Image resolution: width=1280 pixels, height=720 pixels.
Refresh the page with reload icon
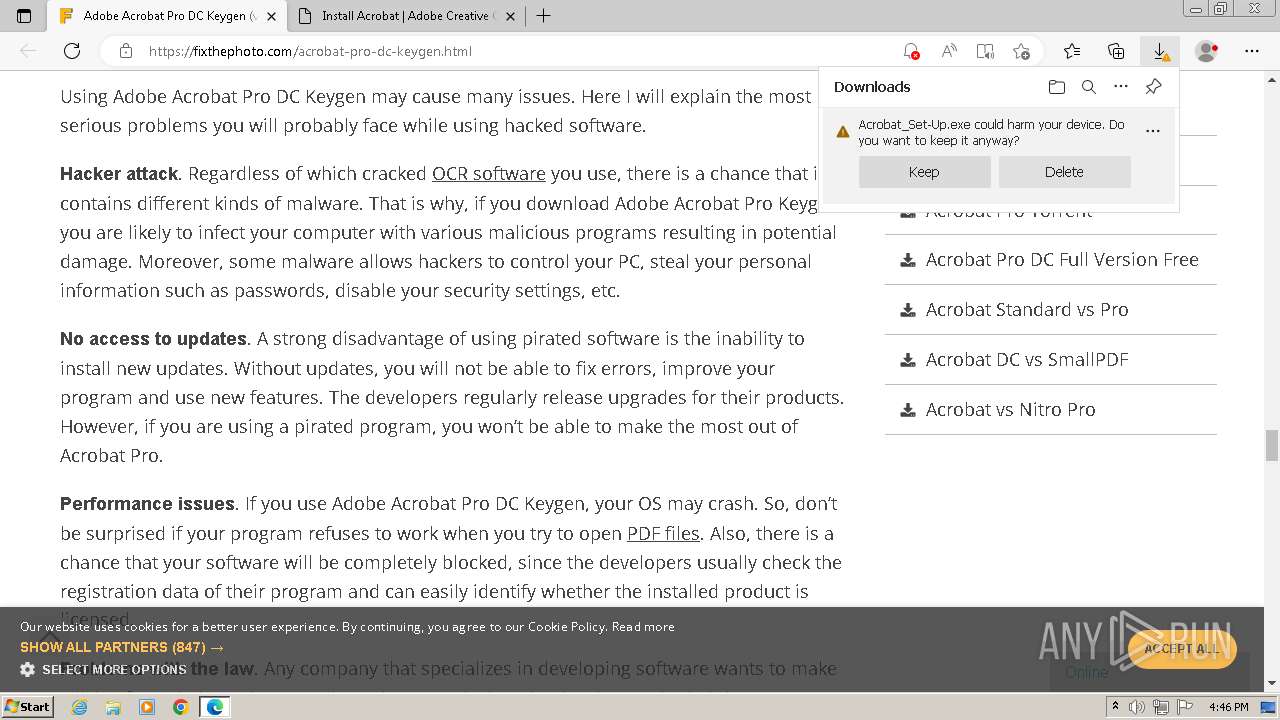click(x=72, y=51)
